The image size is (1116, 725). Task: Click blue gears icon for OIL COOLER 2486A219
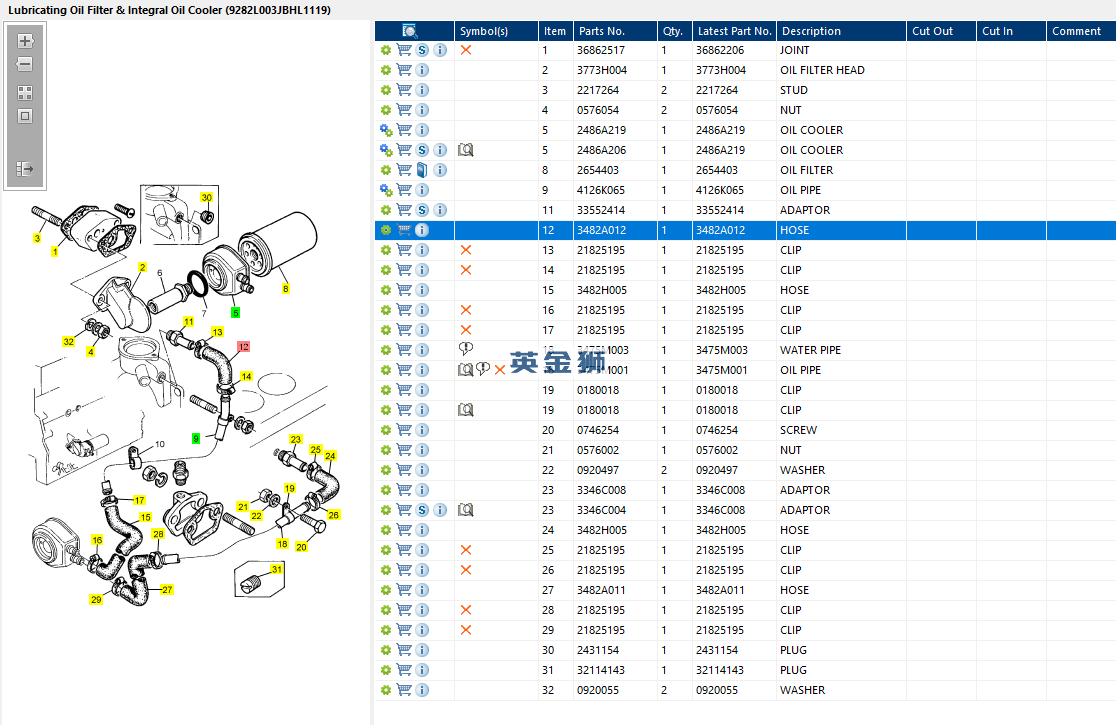pyautogui.click(x=386, y=130)
